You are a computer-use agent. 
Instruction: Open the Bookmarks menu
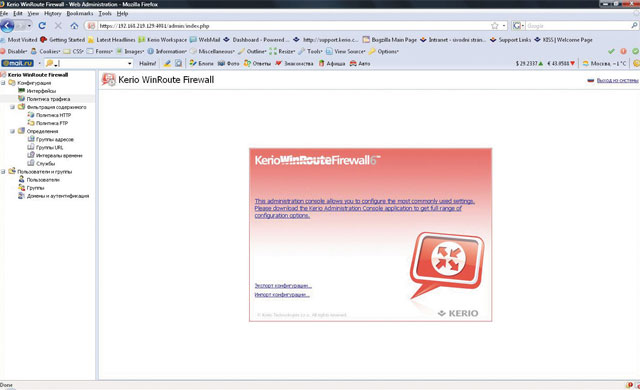80,13
